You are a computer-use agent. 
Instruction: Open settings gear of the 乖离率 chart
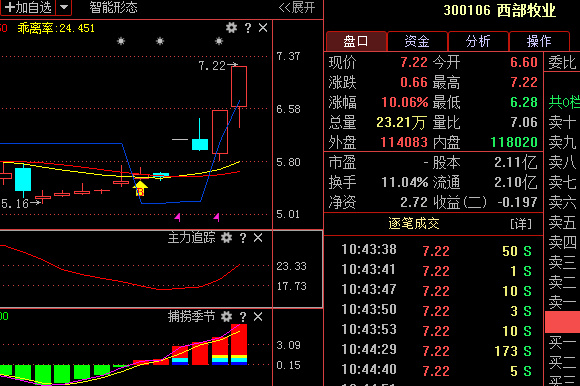pos(232,28)
